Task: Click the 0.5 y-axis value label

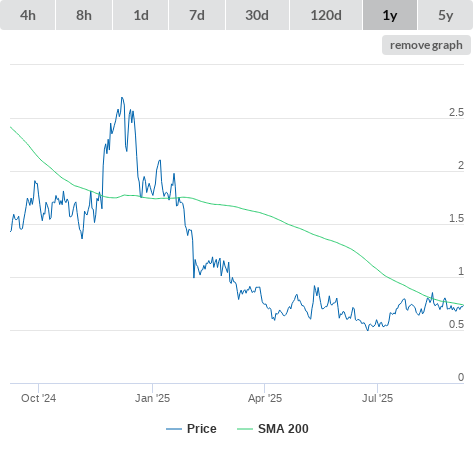Action: tap(456, 324)
